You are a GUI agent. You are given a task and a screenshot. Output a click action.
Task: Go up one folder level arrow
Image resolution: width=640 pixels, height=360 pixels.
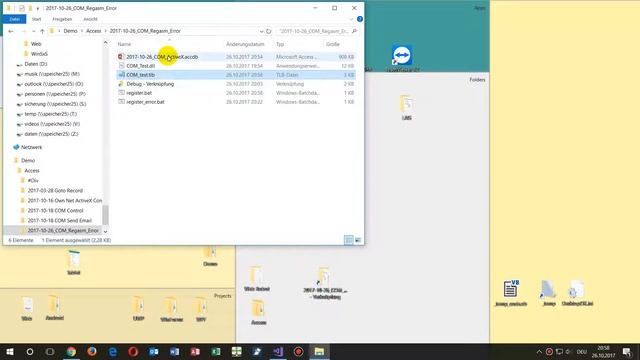click(x=42, y=31)
